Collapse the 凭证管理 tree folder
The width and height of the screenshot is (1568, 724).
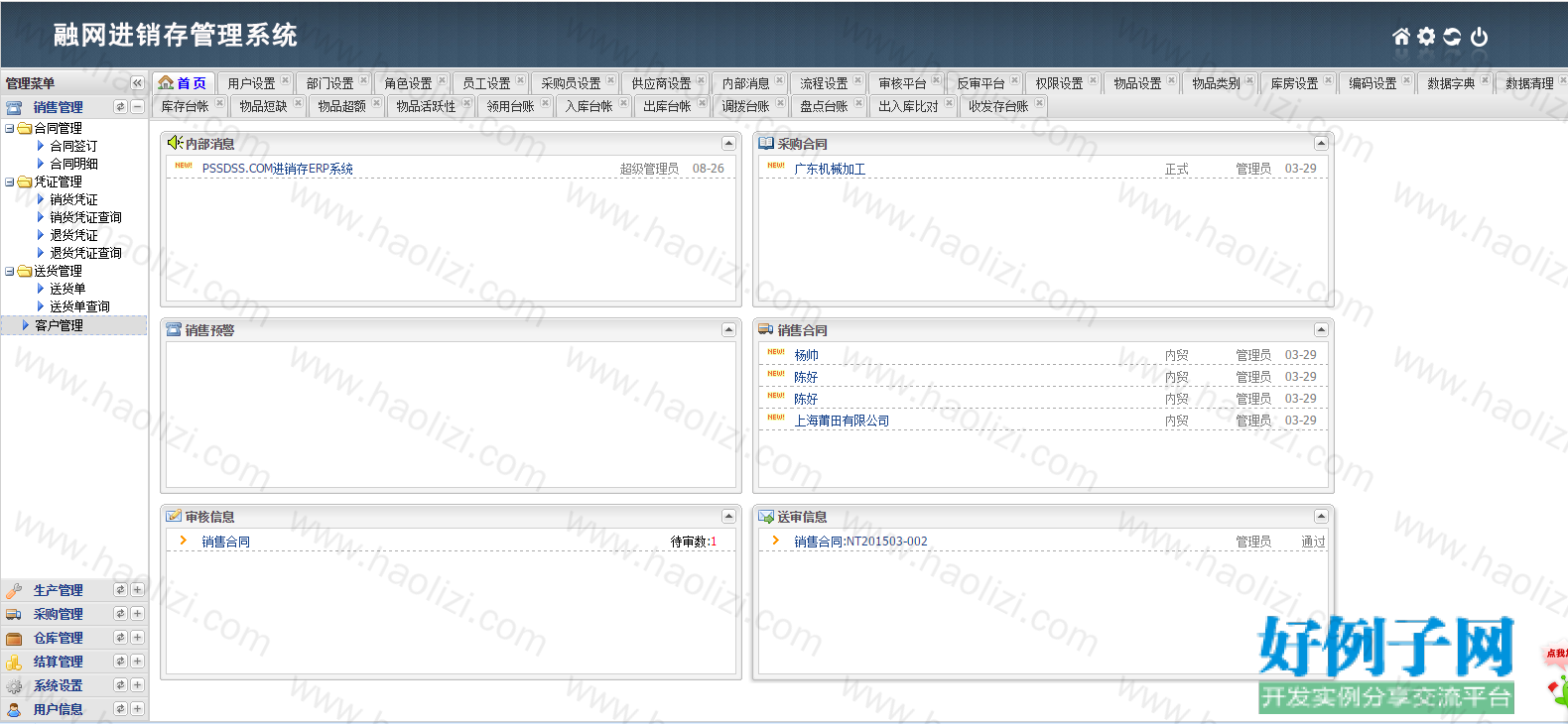pyautogui.click(x=10, y=181)
